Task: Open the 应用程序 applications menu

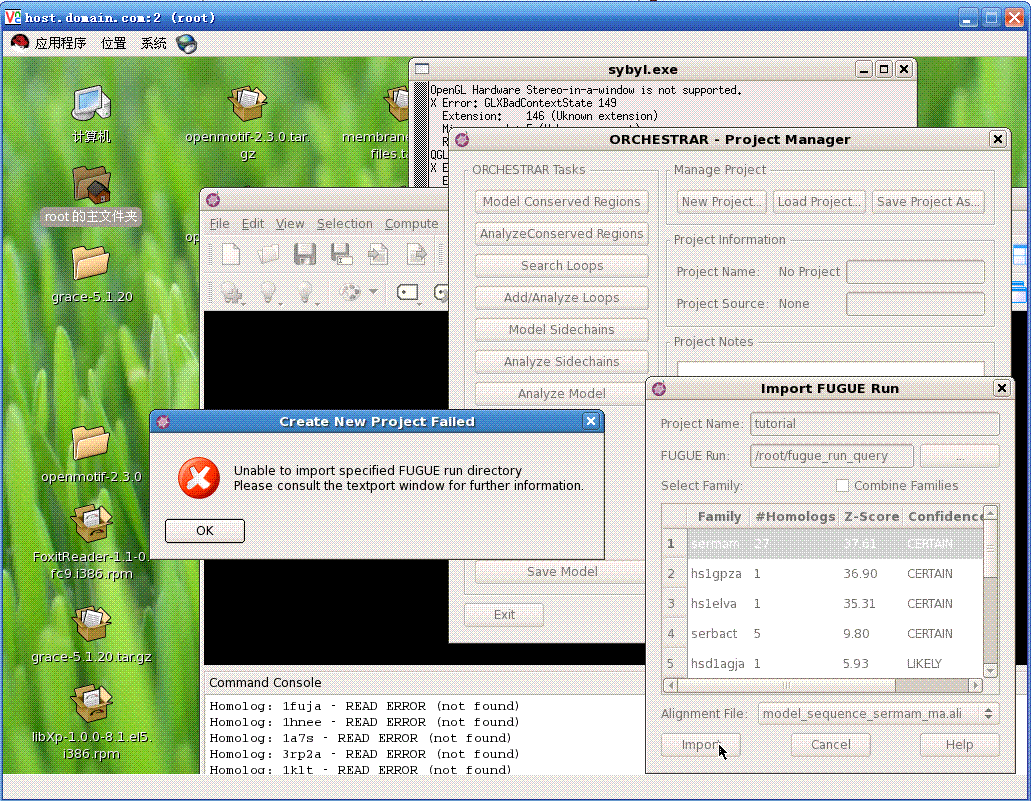Action: coord(60,43)
